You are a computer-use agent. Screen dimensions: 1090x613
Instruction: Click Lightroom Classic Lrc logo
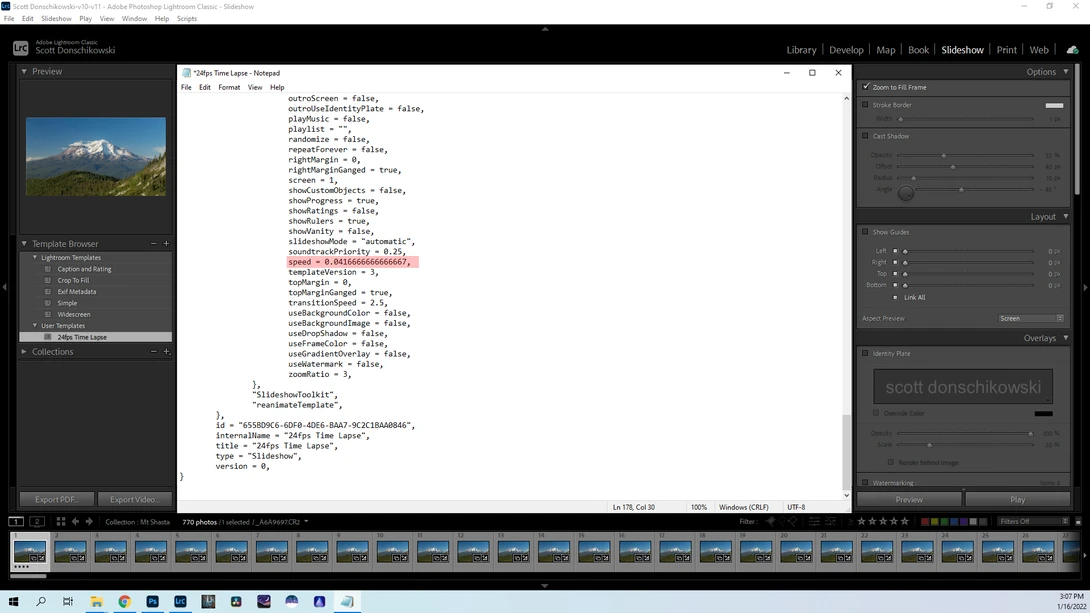pos(21,48)
